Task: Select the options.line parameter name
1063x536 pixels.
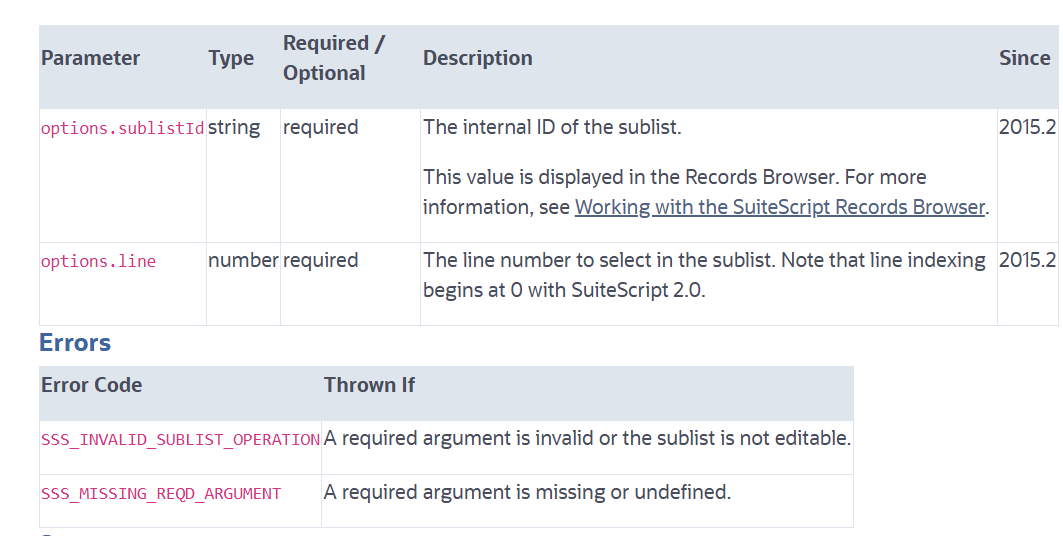Action: pyautogui.click(x=98, y=261)
